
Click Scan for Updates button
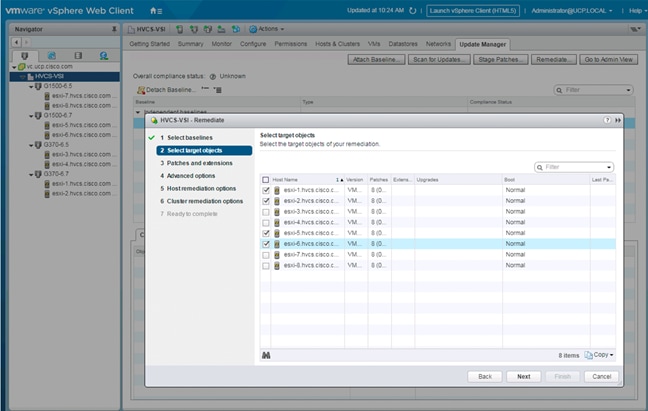pos(438,59)
